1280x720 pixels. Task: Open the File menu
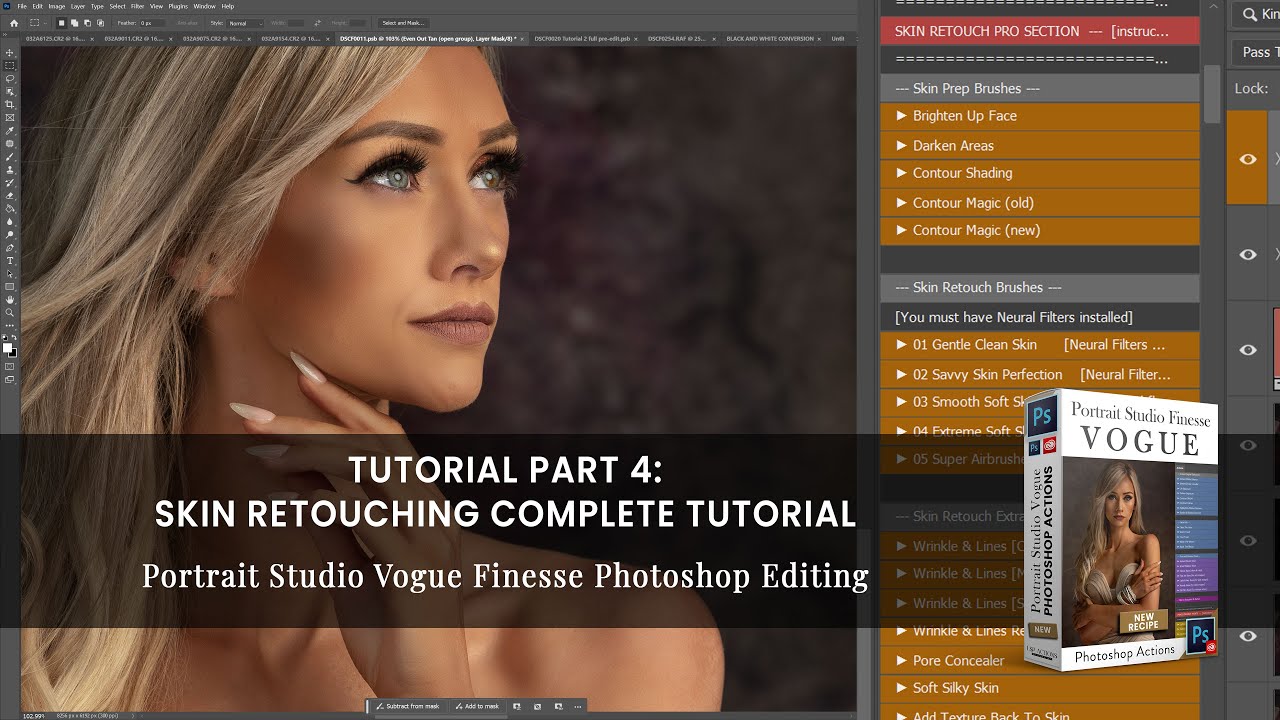(22, 6)
